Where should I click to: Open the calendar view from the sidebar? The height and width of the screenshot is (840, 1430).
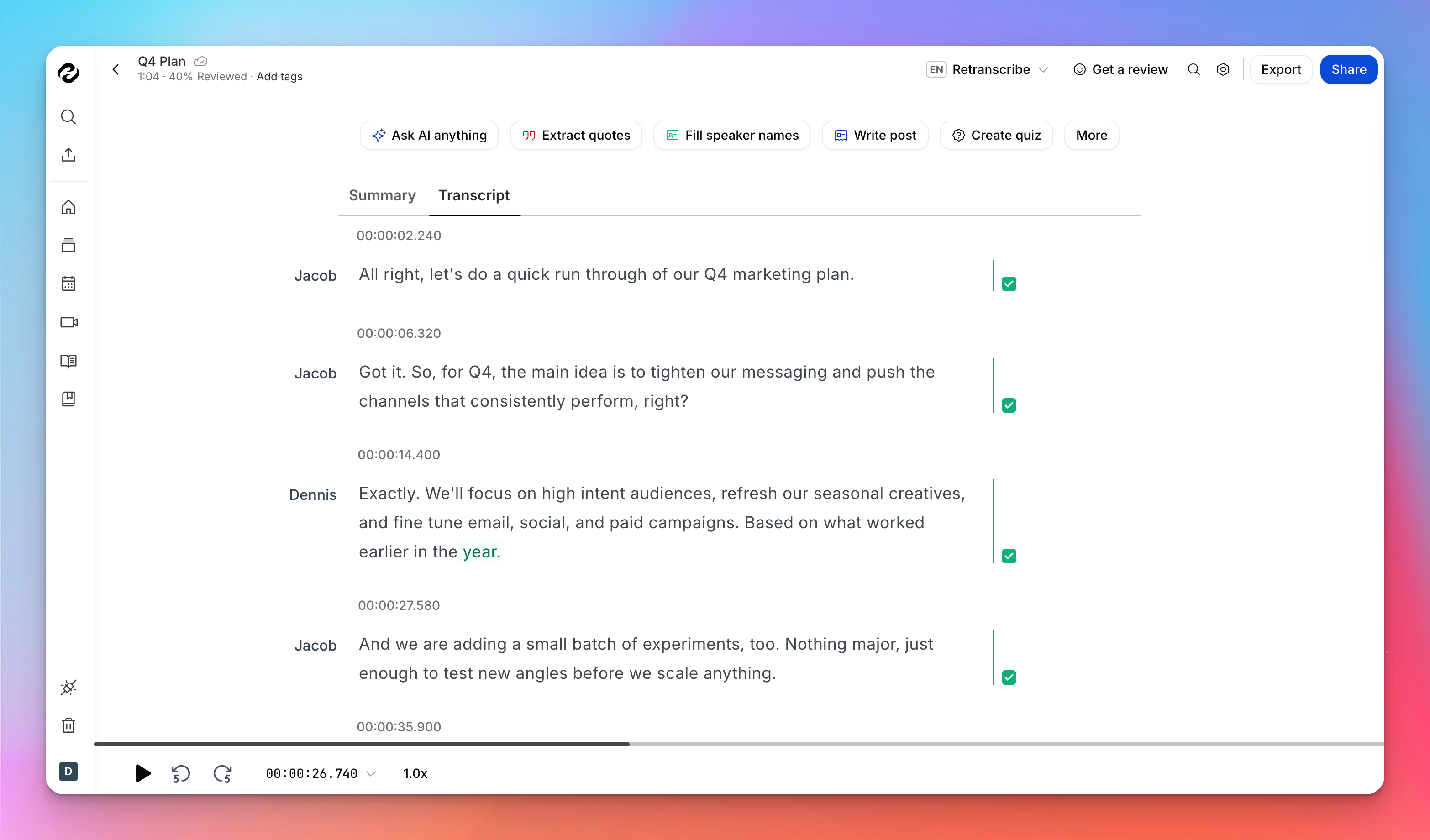(68, 284)
